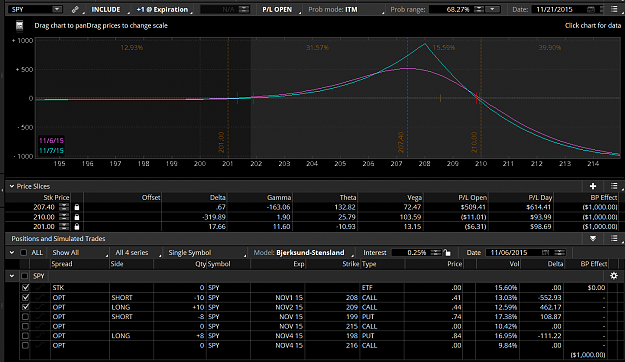
Task: Open chart settings menu at top right
Action: tap(614, 9)
